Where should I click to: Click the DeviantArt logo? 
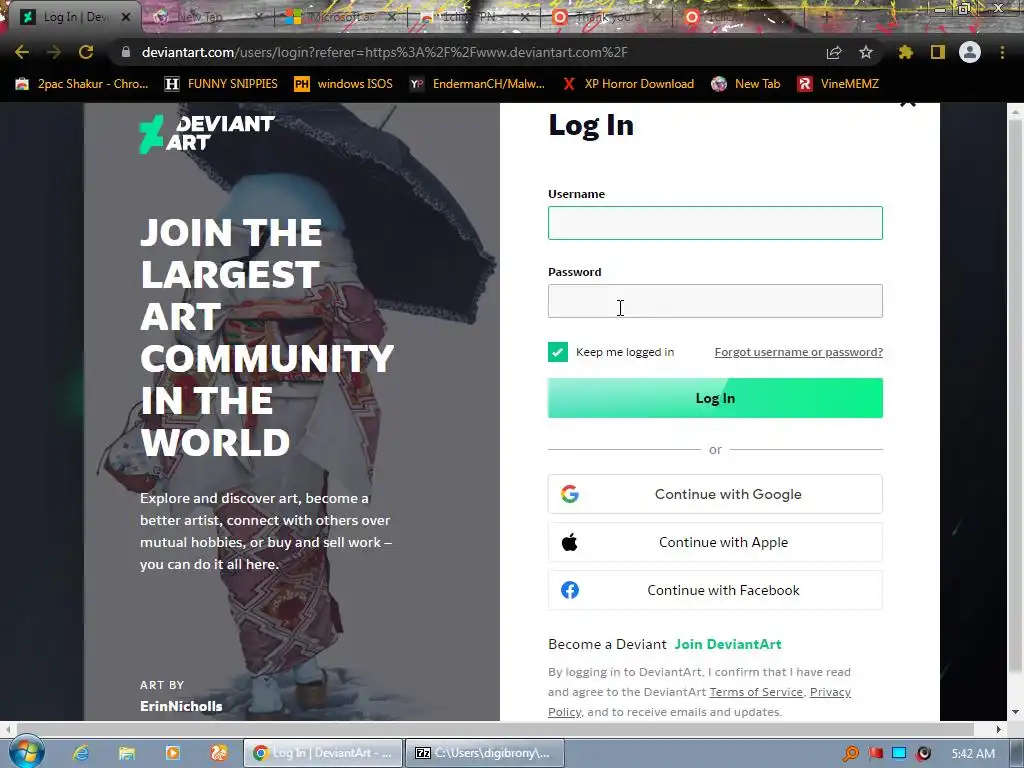[x=206, y=133]
